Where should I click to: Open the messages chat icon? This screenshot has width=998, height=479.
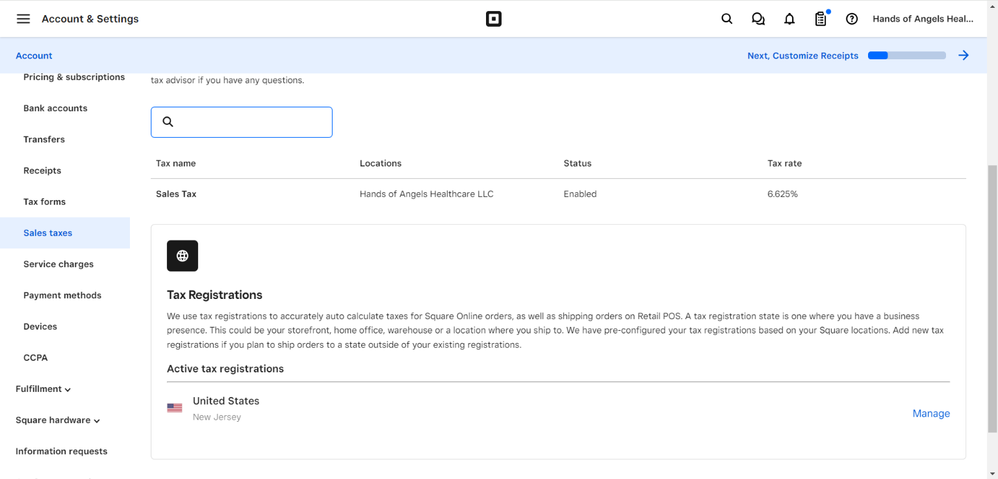coord(758,19)
